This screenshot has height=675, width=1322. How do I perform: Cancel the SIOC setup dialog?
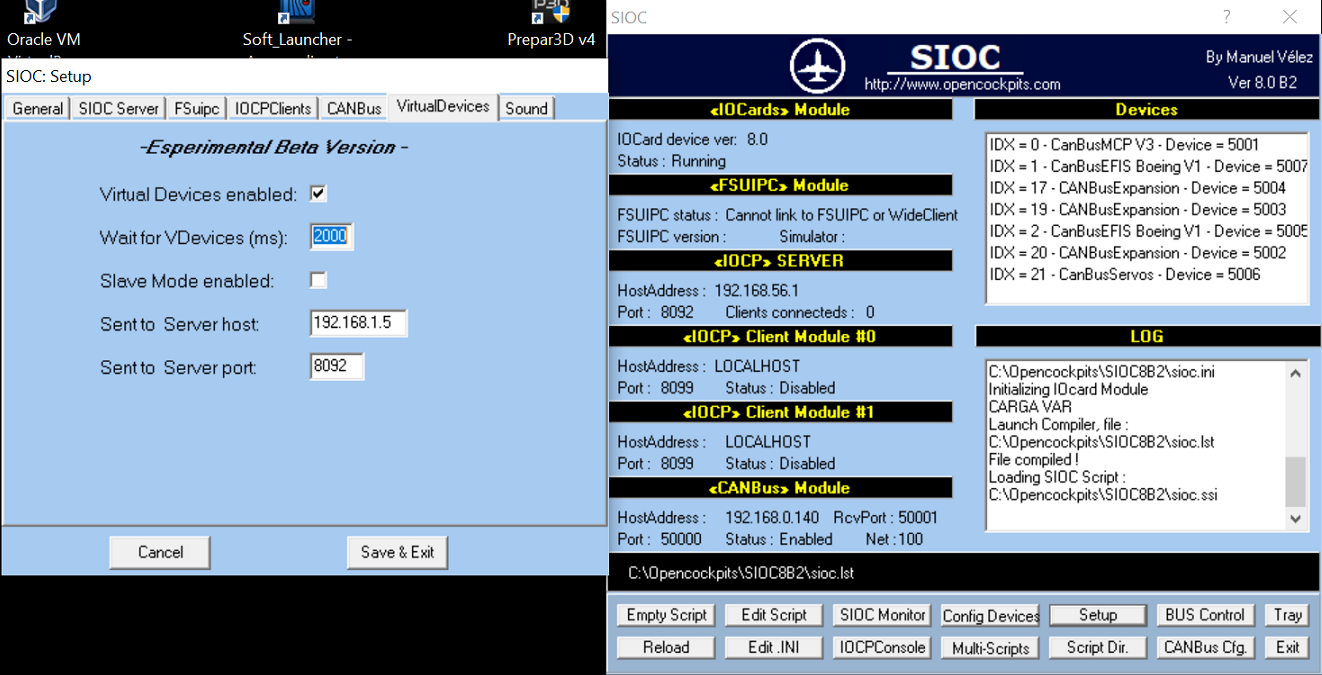(160, 552)
